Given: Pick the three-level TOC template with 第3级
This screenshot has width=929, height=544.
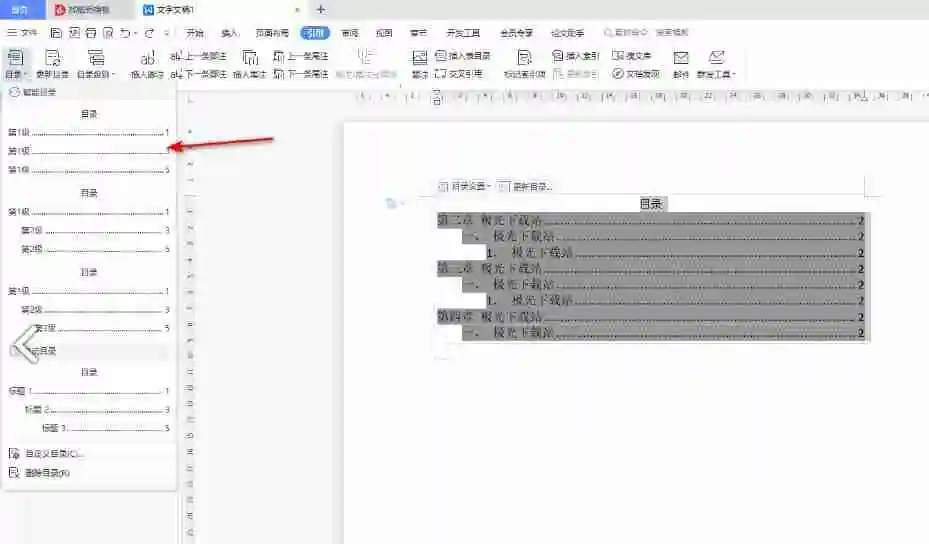Looking at the screenshot, I should (89, 301).
